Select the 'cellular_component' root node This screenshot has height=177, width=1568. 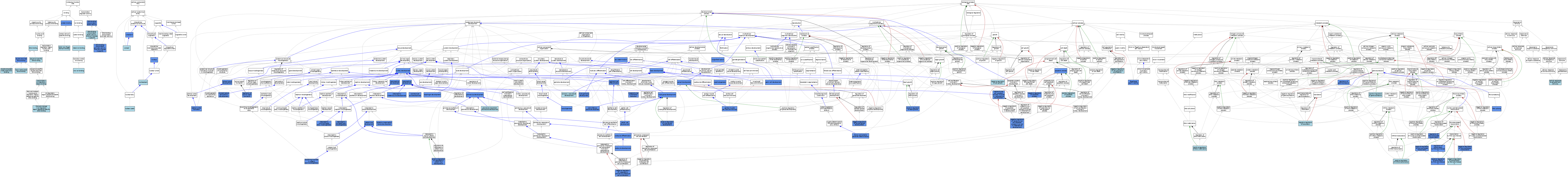point(138,3)
